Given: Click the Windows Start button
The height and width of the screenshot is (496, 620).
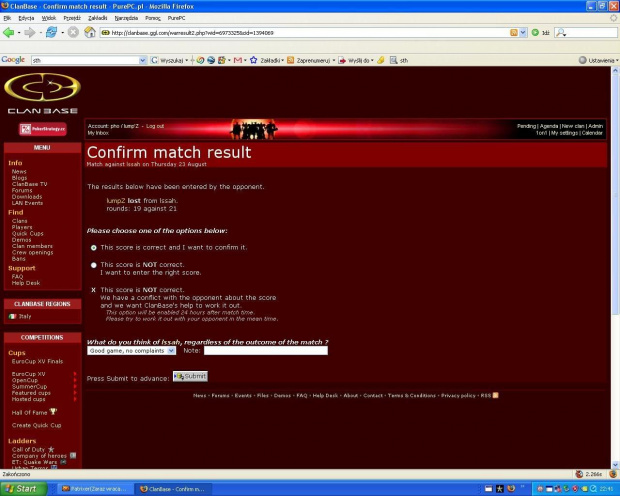Looking at the screenshot, I should 22,488.
